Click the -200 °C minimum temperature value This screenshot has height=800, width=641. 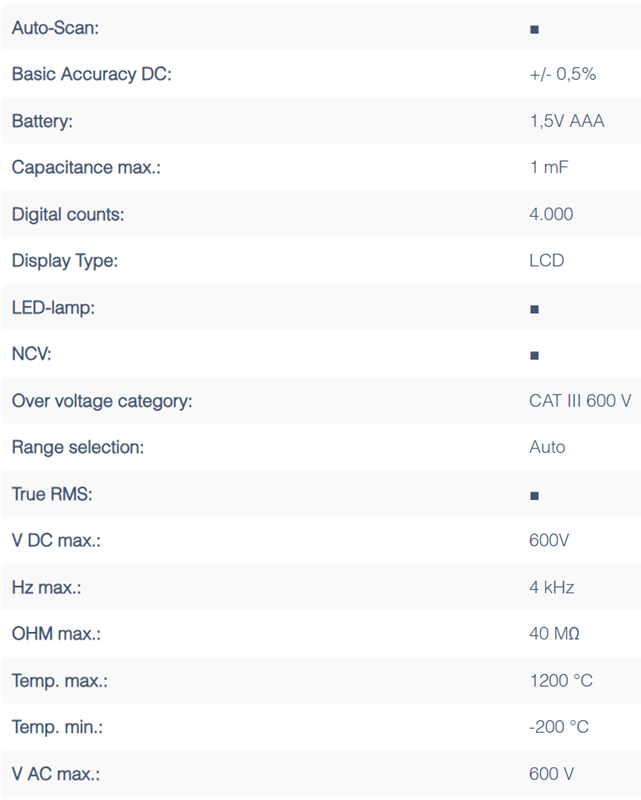point(559,727)
